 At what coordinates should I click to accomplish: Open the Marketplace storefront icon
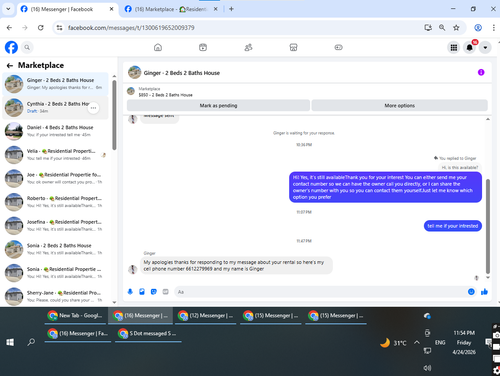coord(293,47)
